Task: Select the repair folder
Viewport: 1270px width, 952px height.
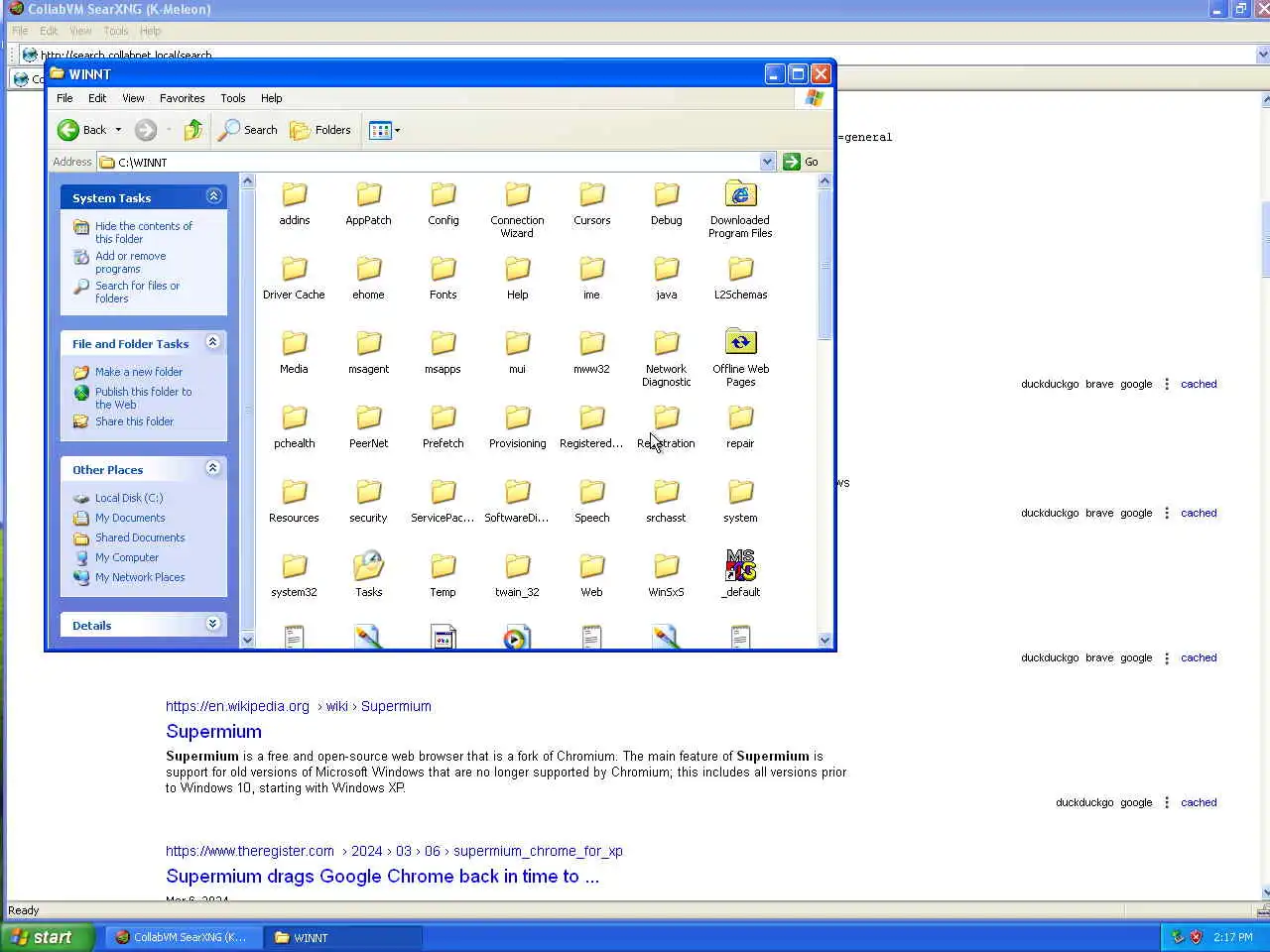Action: tap(740, 426)
